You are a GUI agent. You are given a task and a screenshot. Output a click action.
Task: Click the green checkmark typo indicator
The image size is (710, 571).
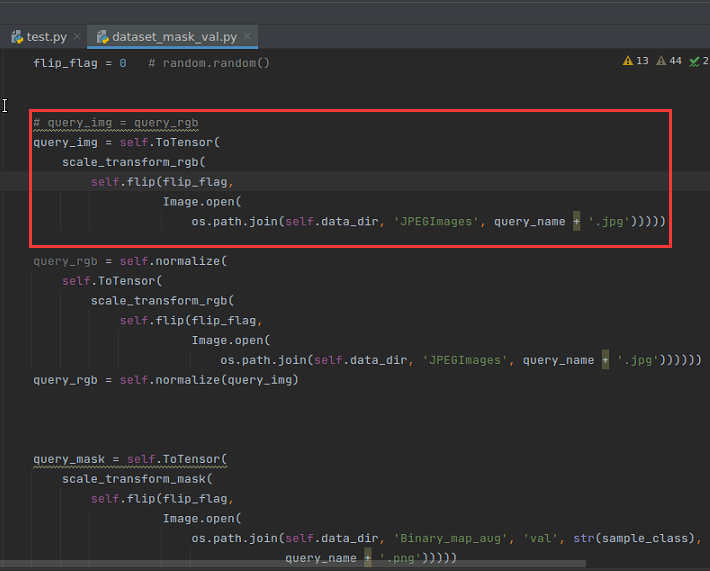point(699,61)
